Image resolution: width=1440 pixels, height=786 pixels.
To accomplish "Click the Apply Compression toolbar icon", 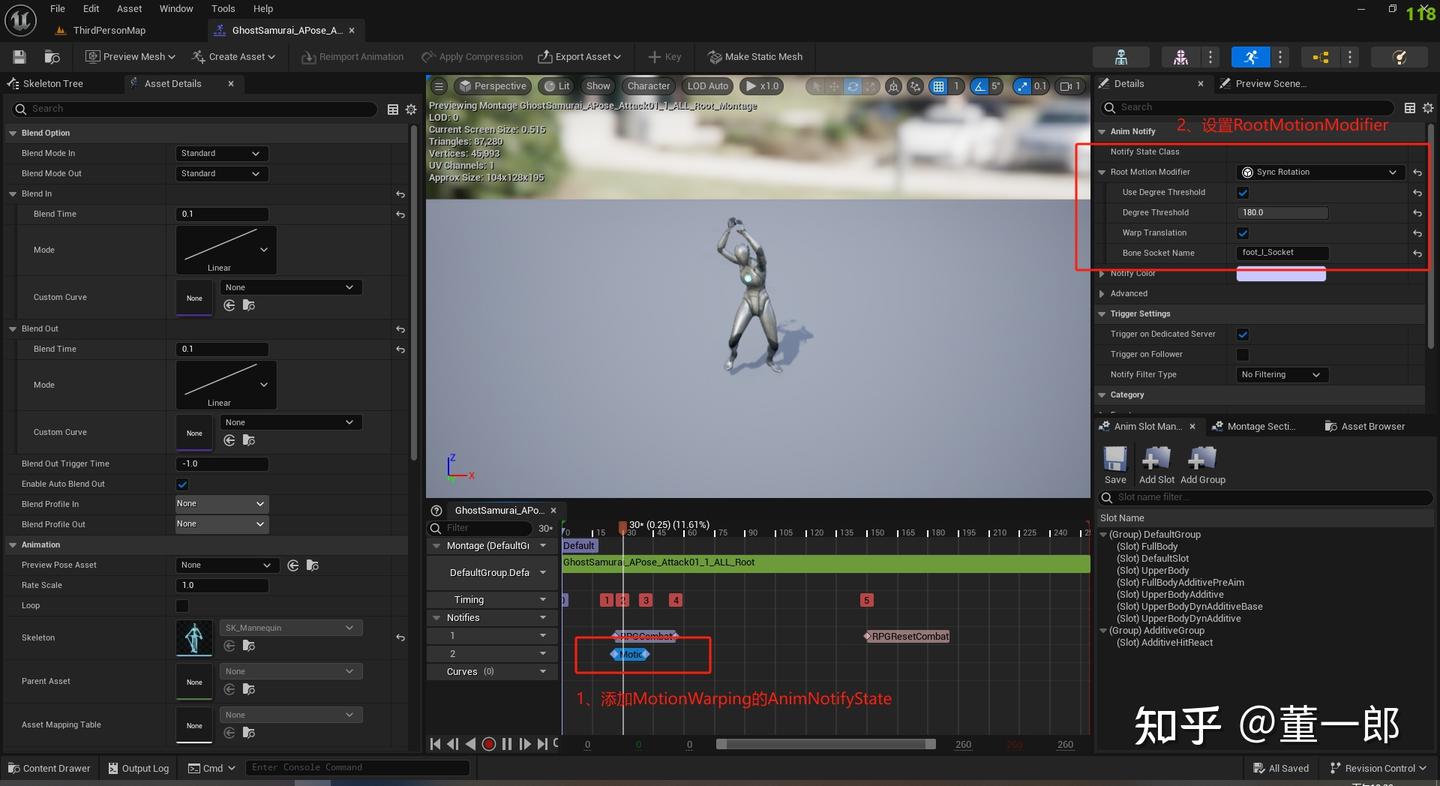I will (472, 56).
